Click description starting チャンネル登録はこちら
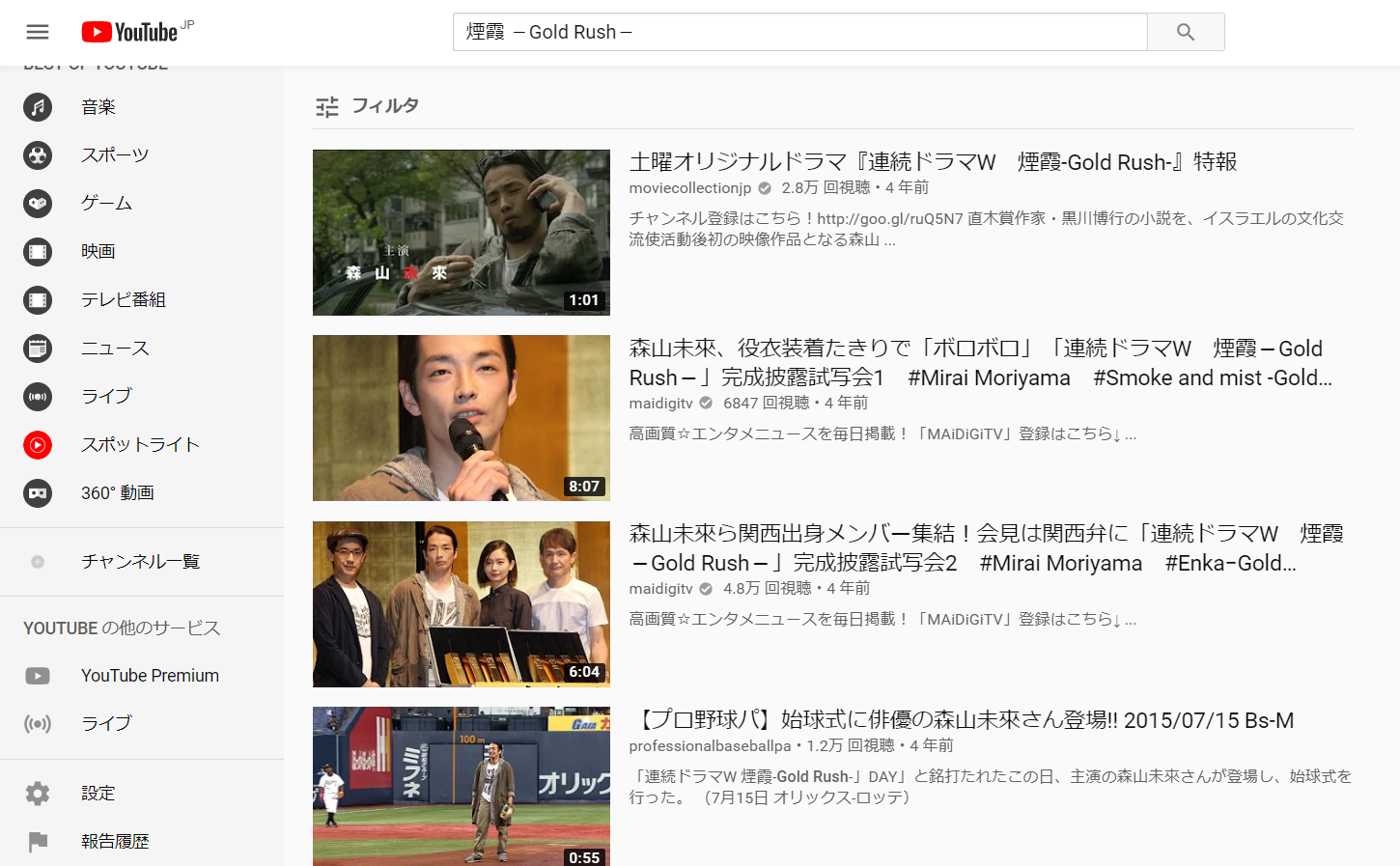The image size is (1400, 866). point(987,229)
